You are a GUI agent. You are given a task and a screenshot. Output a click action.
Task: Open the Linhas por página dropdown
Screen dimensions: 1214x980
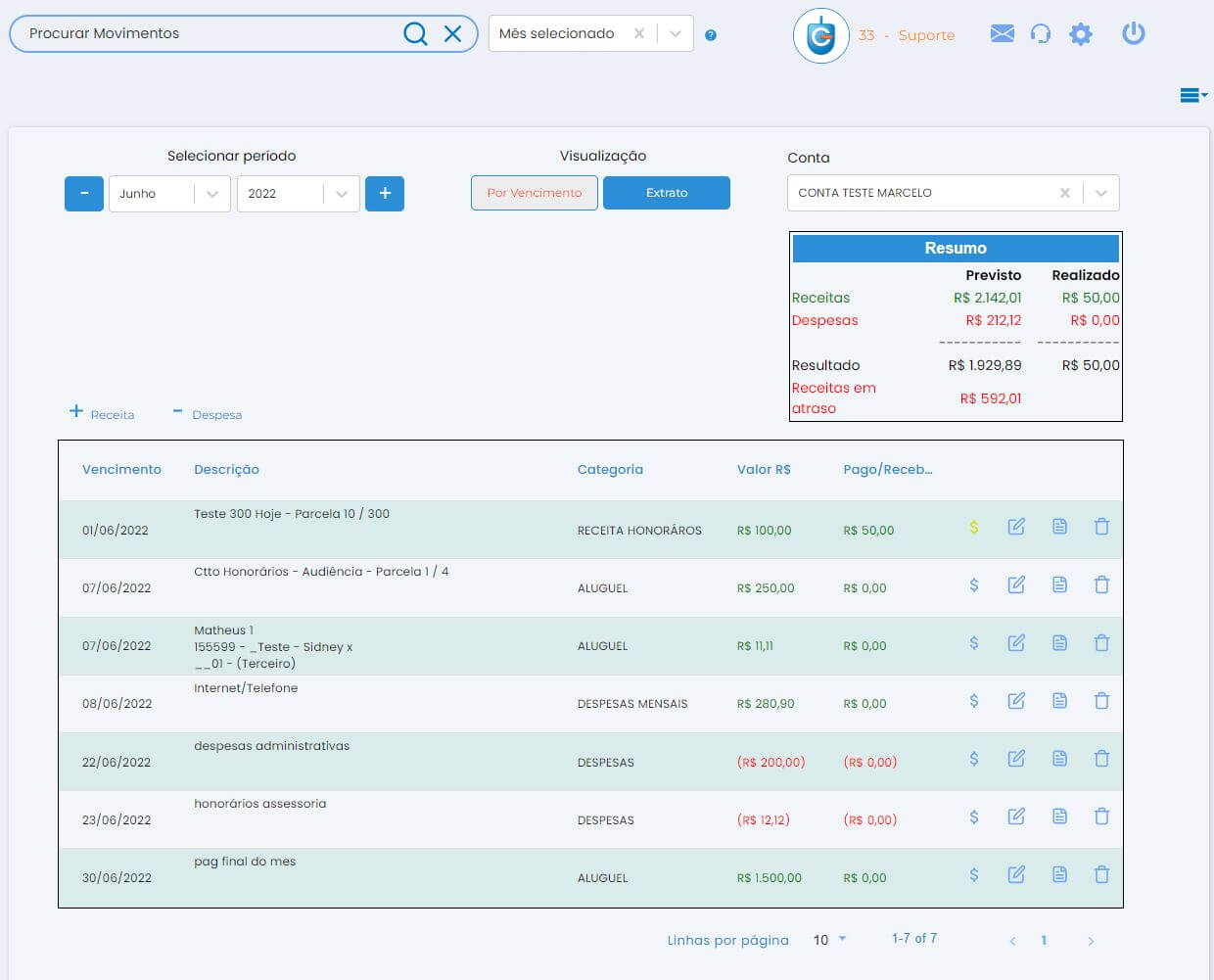point(829,940)
